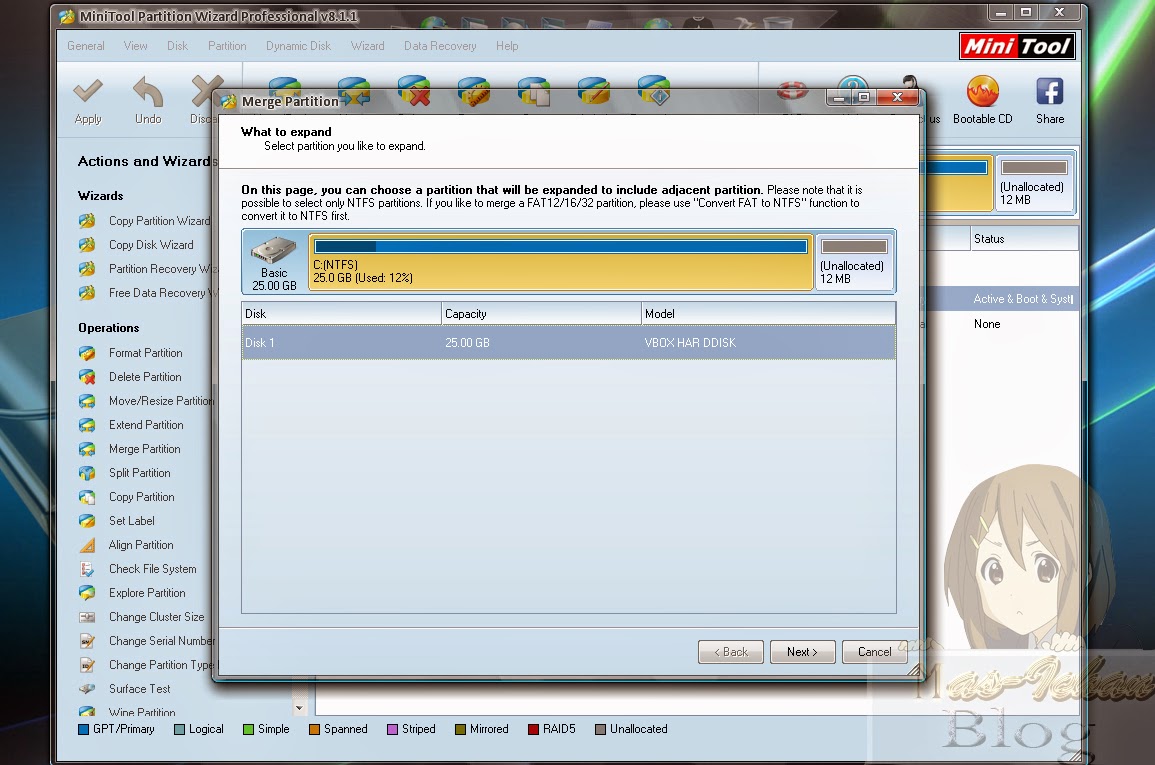The image size is (1155, 765).
Task: Open the Partition menu
Action: (x=227, y=46)
